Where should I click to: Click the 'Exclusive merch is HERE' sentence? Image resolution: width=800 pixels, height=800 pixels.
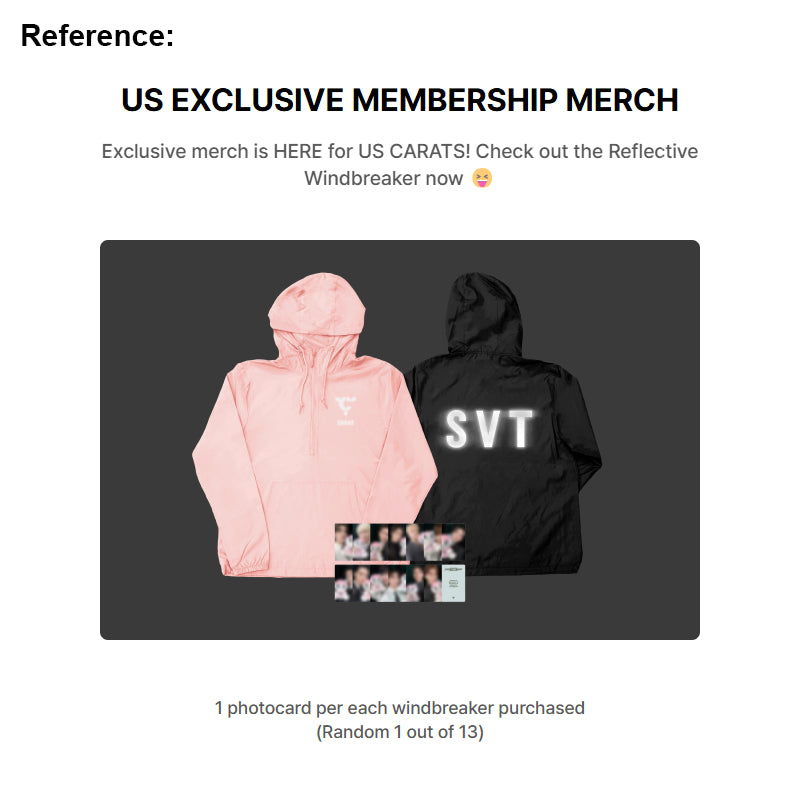[286, 152]
